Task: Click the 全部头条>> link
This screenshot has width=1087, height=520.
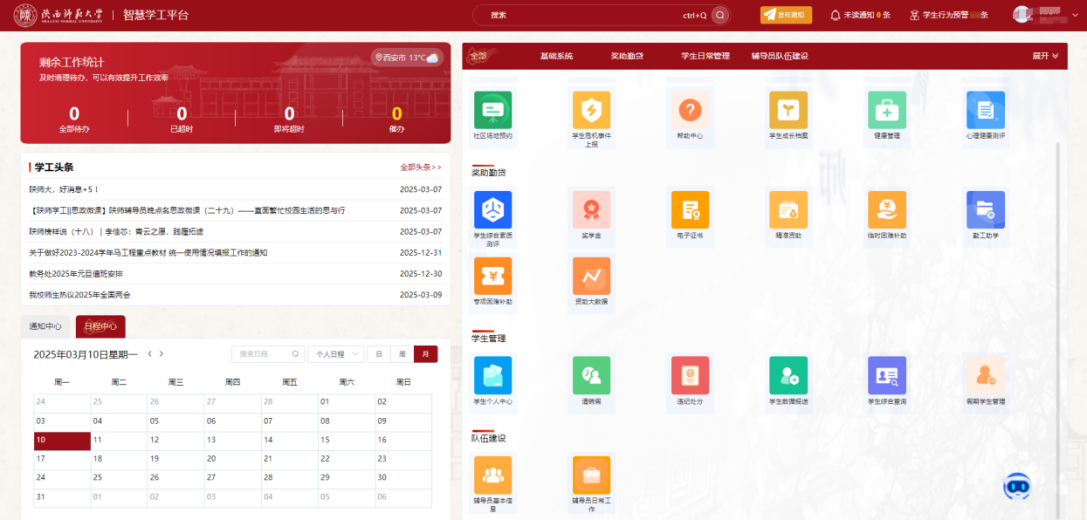Action: point(420,167)
